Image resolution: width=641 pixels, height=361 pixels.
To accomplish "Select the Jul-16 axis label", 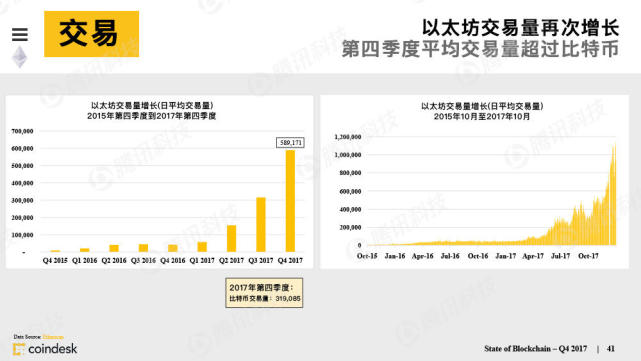I will point(450,256).
